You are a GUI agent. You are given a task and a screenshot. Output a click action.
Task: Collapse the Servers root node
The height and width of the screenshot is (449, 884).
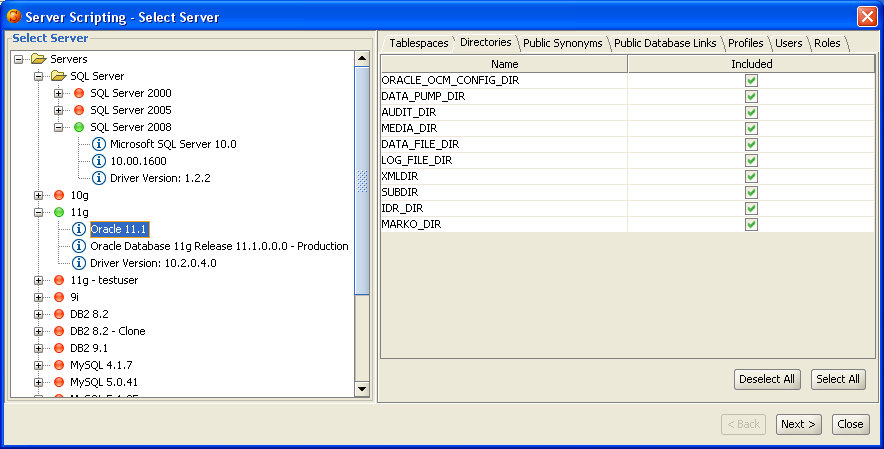point(19,59)
